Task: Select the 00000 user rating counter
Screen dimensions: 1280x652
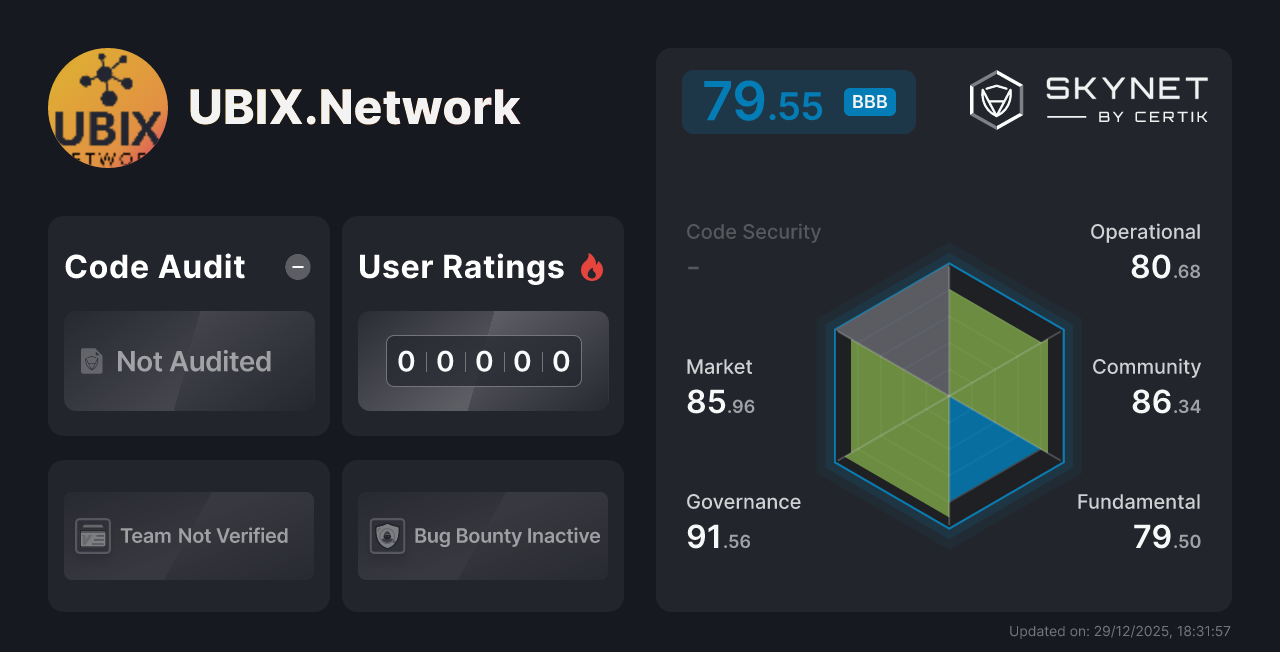Action: click(483, 361)
